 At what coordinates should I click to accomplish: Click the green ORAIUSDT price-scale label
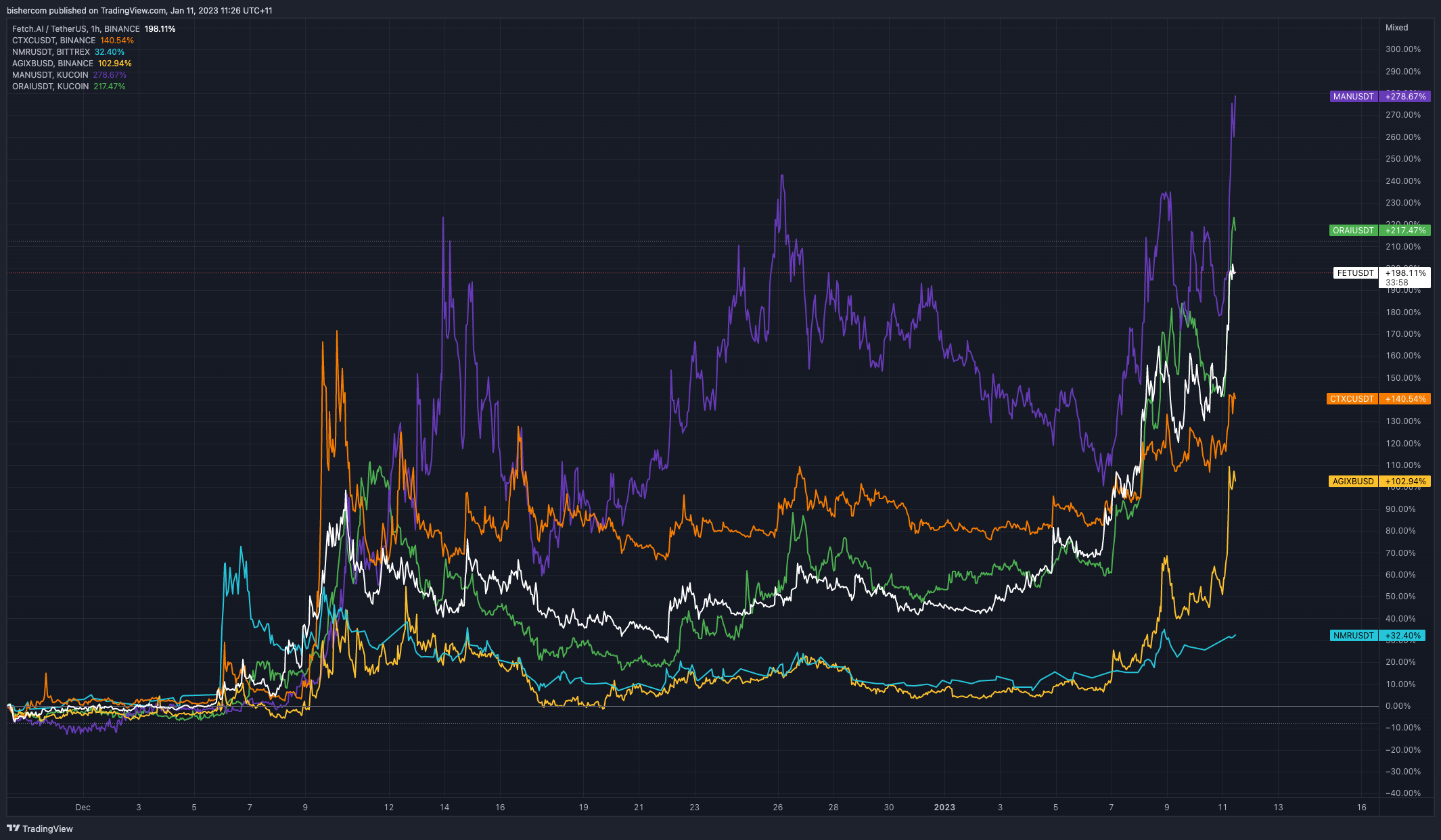click(x=1379, y=231)
